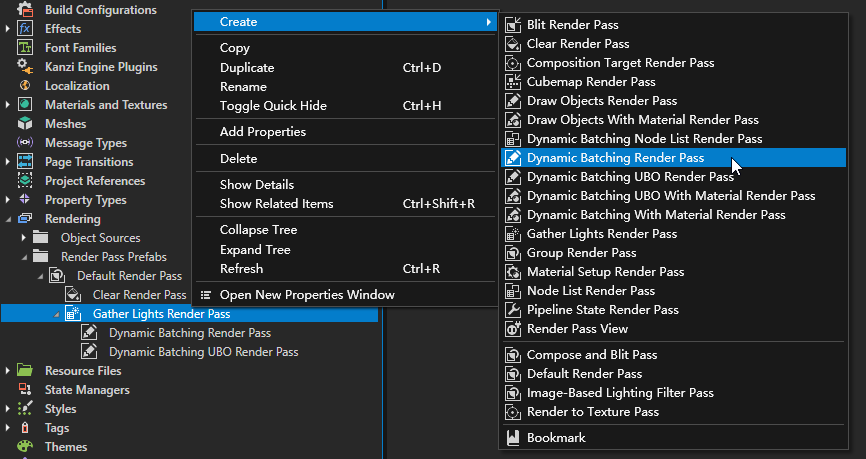Click the Image-Based Lighting Filter Pass icon
866x459 pixels.
(513, 393)
